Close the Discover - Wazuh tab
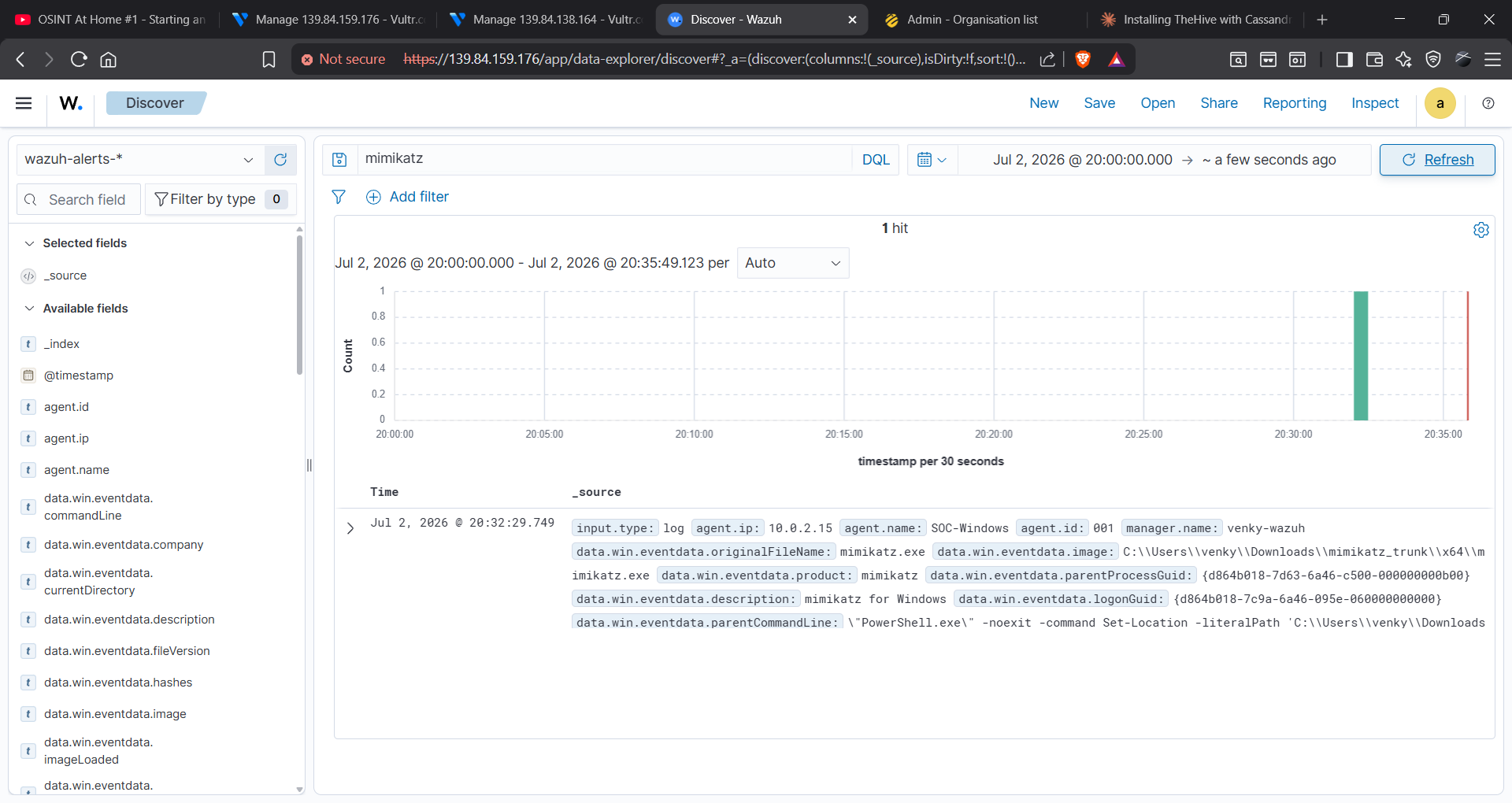This screenshot has width=1512, height=803. [x=852, y=20]
